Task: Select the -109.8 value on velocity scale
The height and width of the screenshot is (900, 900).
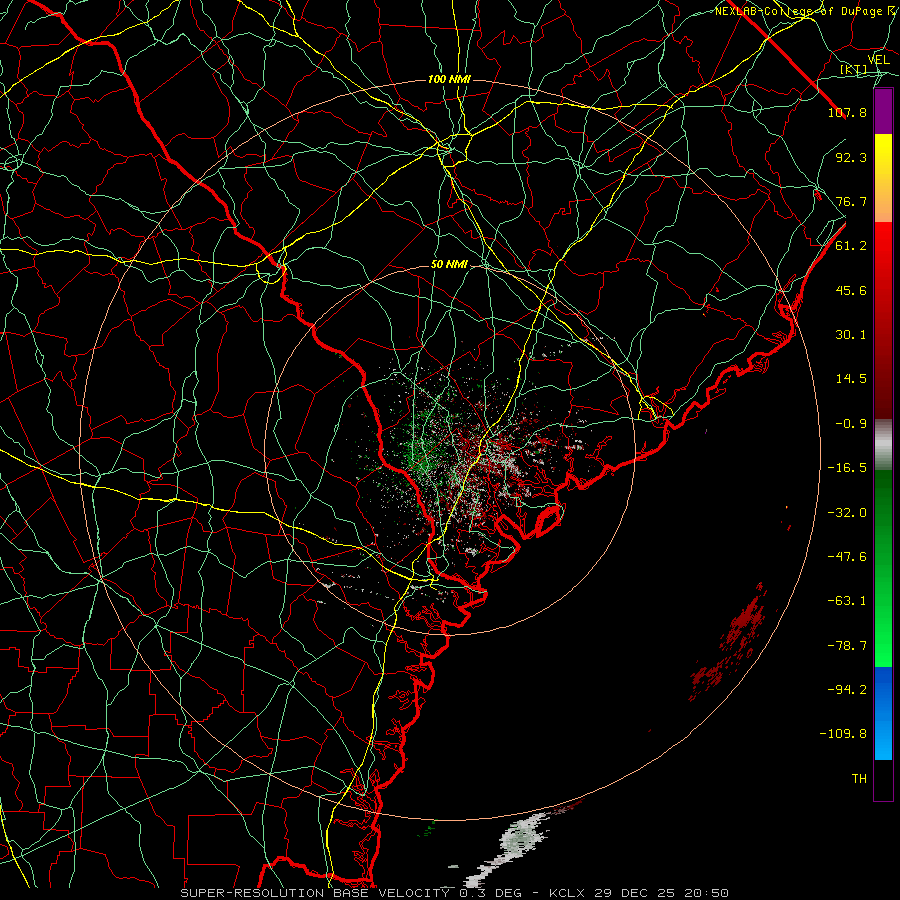Action: pos(843,734)
